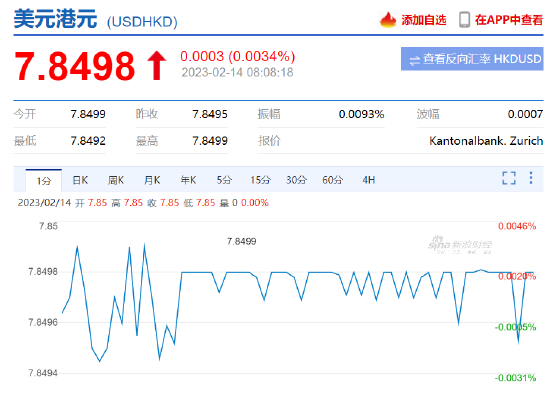
Task: Click the 最低 value 7.8492
Action: 88,141
